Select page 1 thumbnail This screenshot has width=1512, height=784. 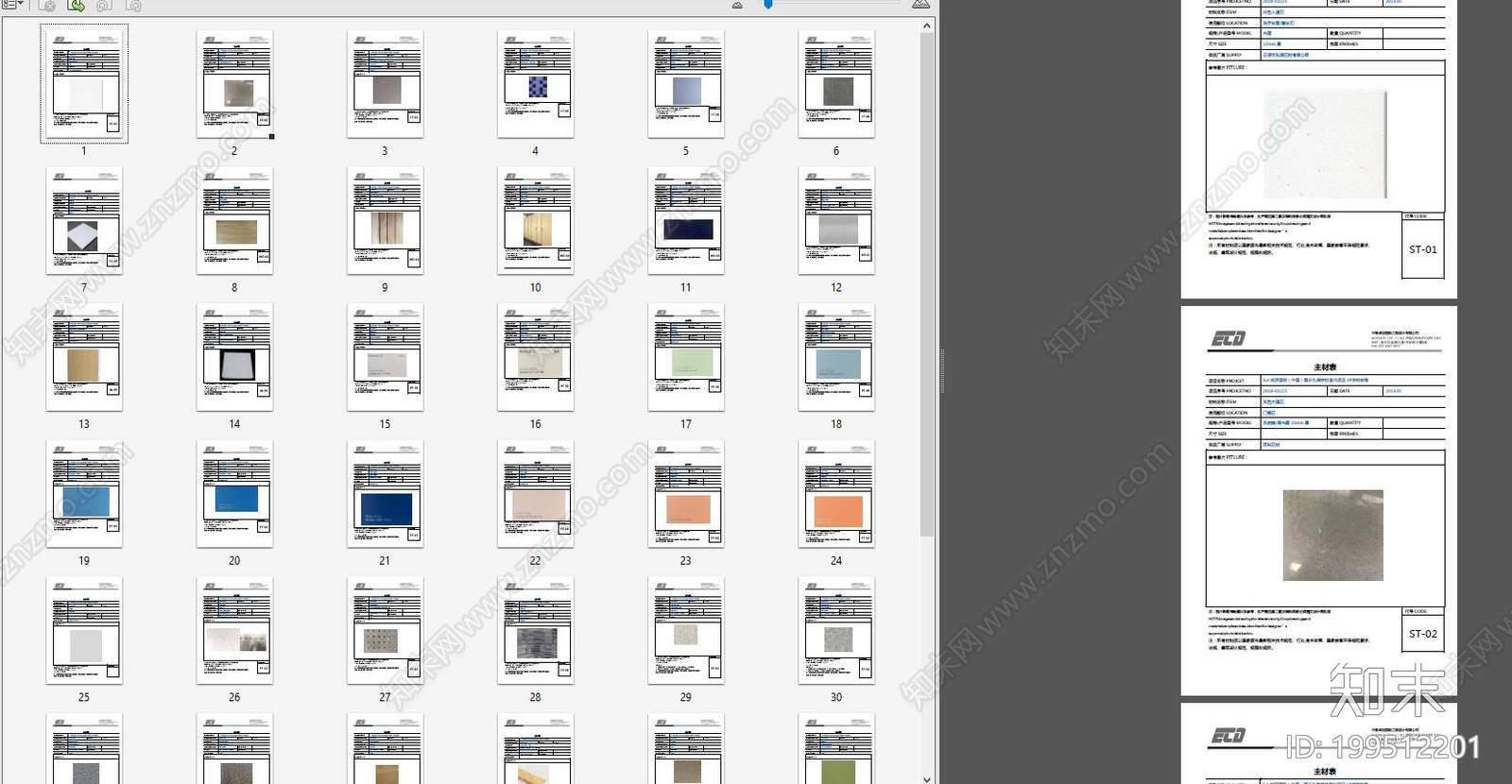pyautogui.click(x=84, y=84)
